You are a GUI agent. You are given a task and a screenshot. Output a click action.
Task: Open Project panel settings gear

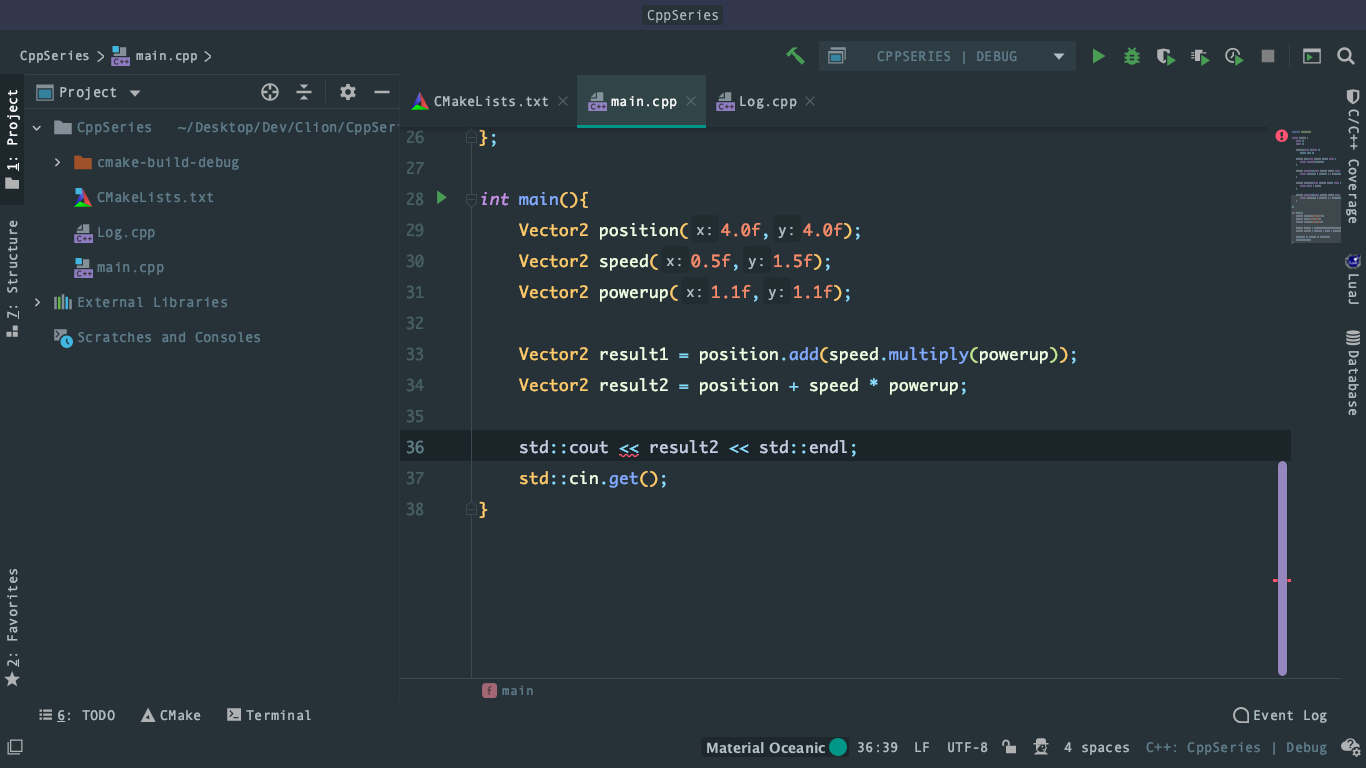(348, 92)
